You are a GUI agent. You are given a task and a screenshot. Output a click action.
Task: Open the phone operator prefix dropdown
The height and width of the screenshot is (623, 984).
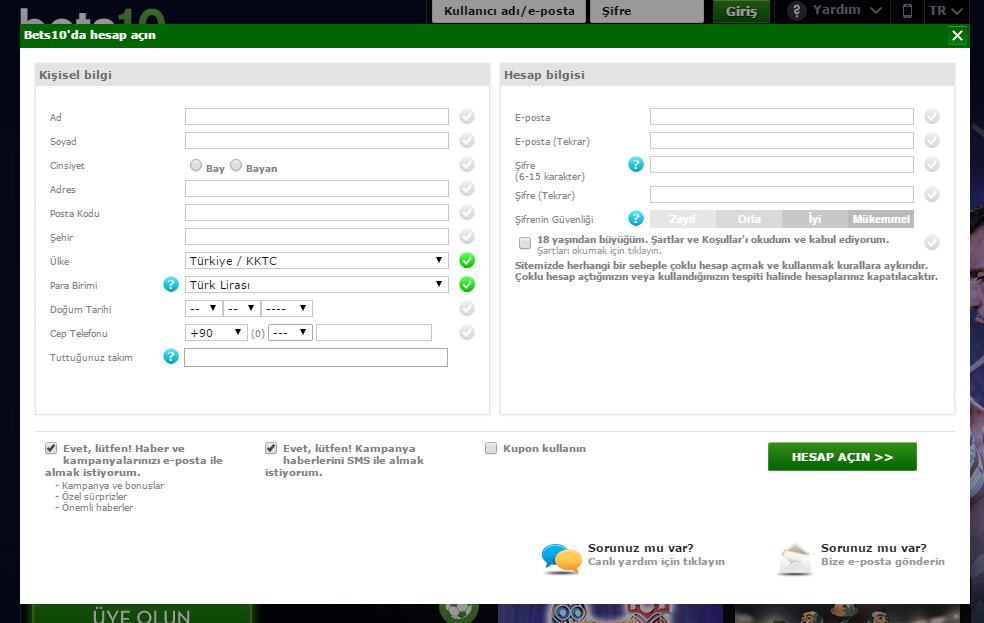pos(290,333)
